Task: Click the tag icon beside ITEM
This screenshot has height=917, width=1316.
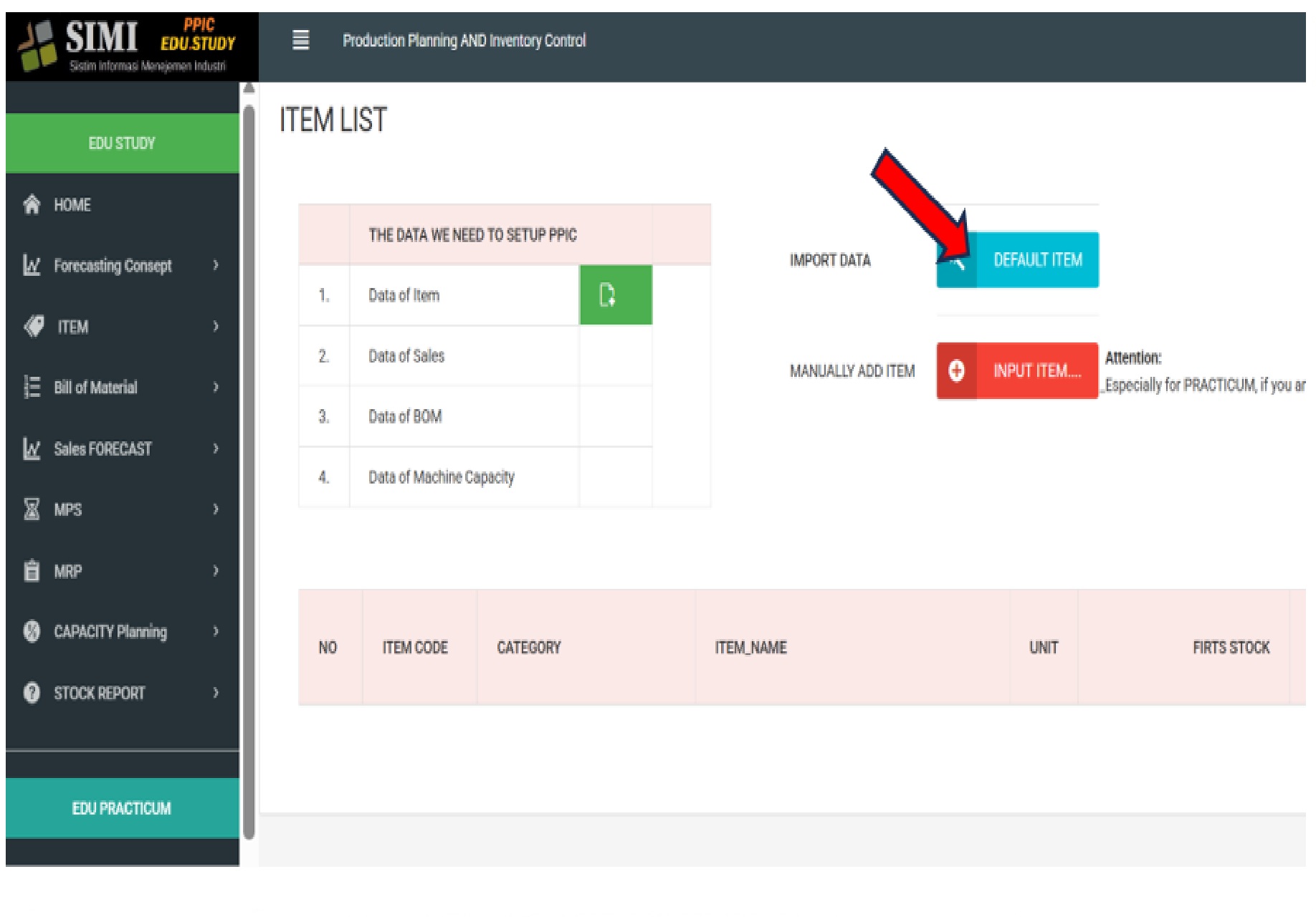Action: coord(34,327)
